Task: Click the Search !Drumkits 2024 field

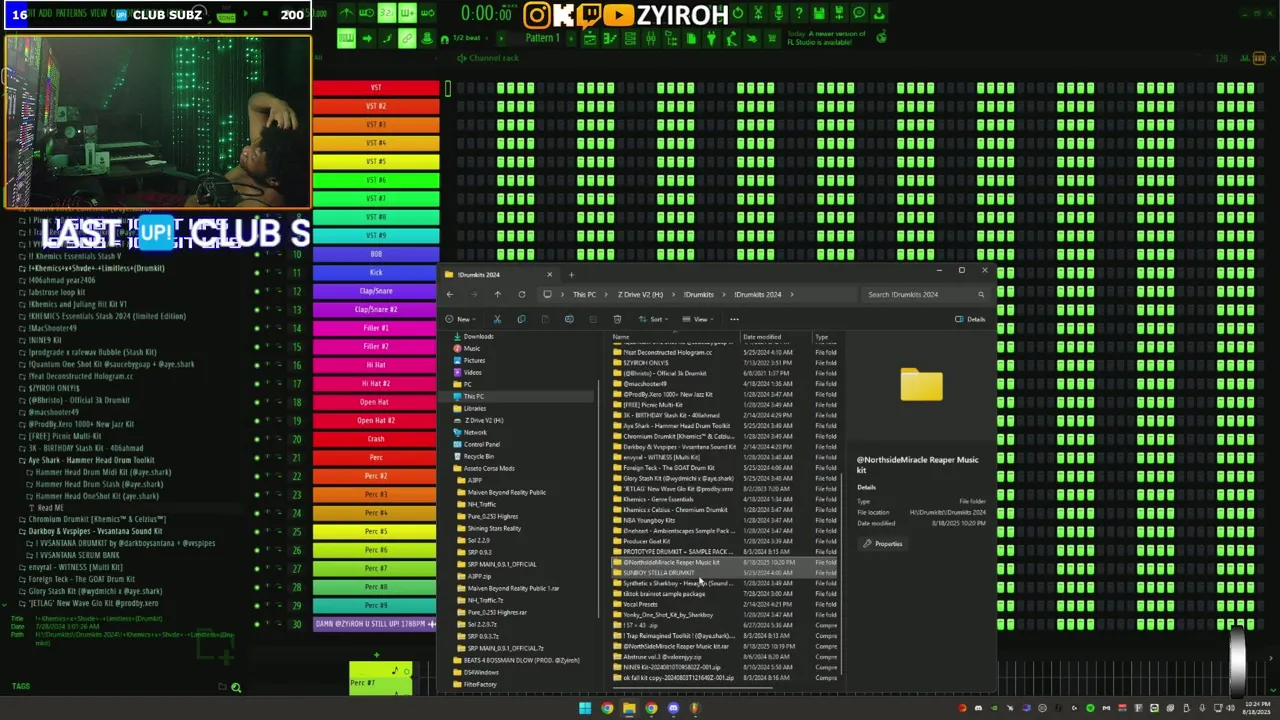Action: (x=925, y=294)
